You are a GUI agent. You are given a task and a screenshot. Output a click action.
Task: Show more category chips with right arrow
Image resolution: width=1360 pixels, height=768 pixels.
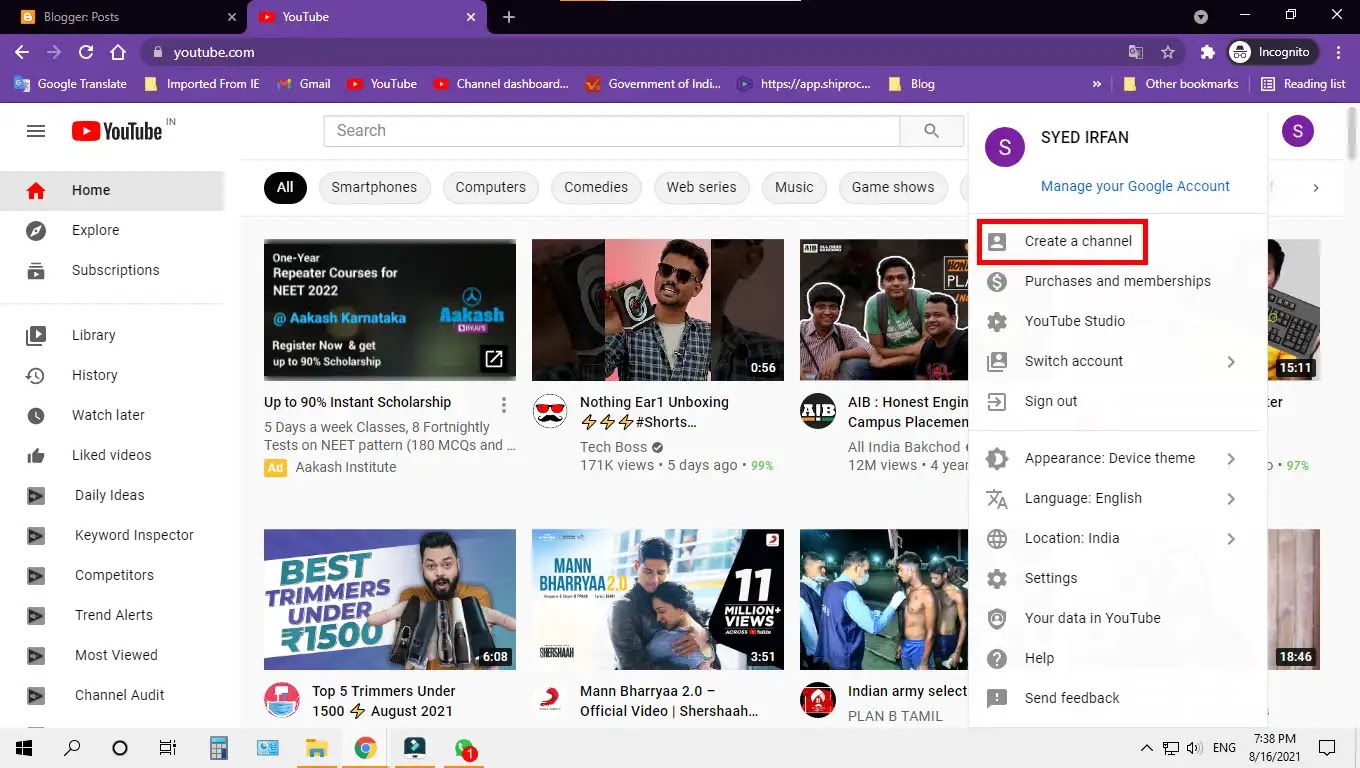(x=1316, y=188)
